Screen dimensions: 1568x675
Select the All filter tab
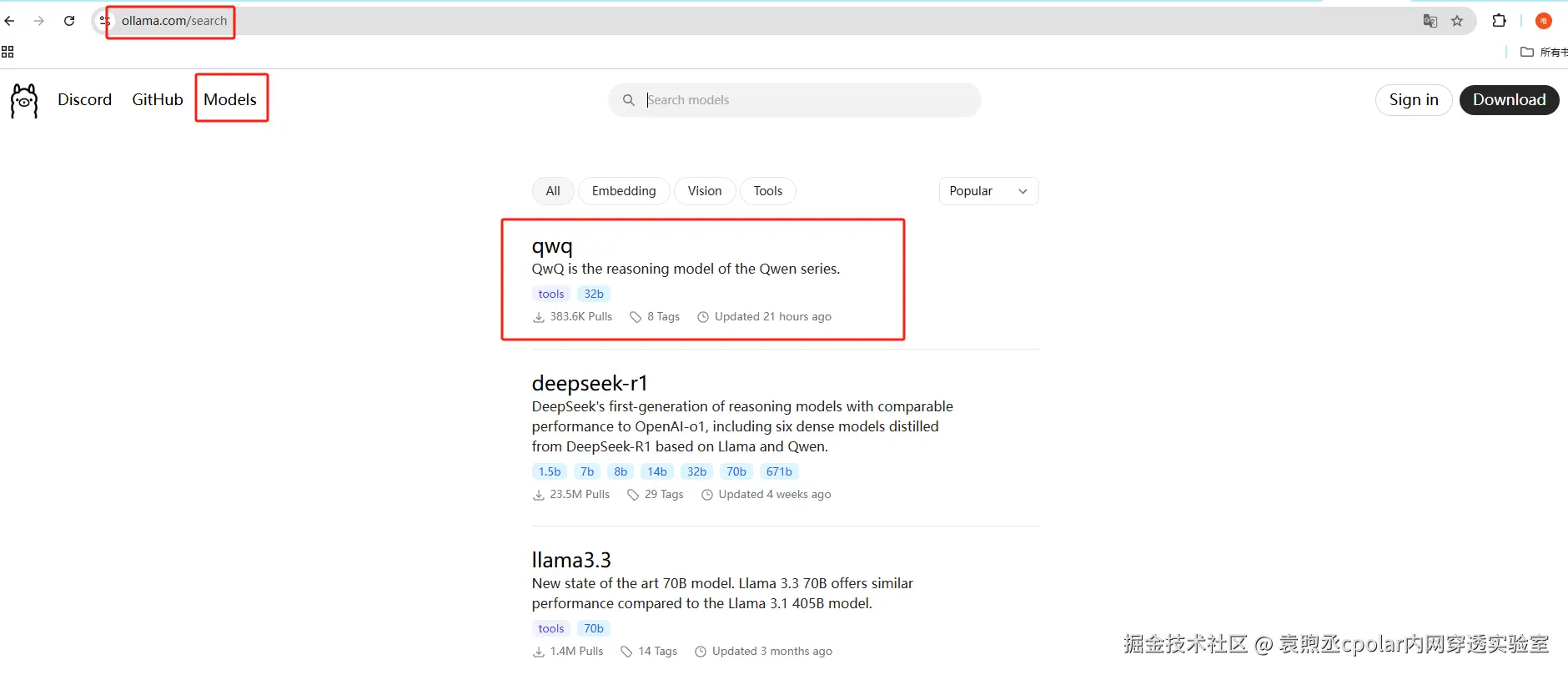click(x=553, y=191)
